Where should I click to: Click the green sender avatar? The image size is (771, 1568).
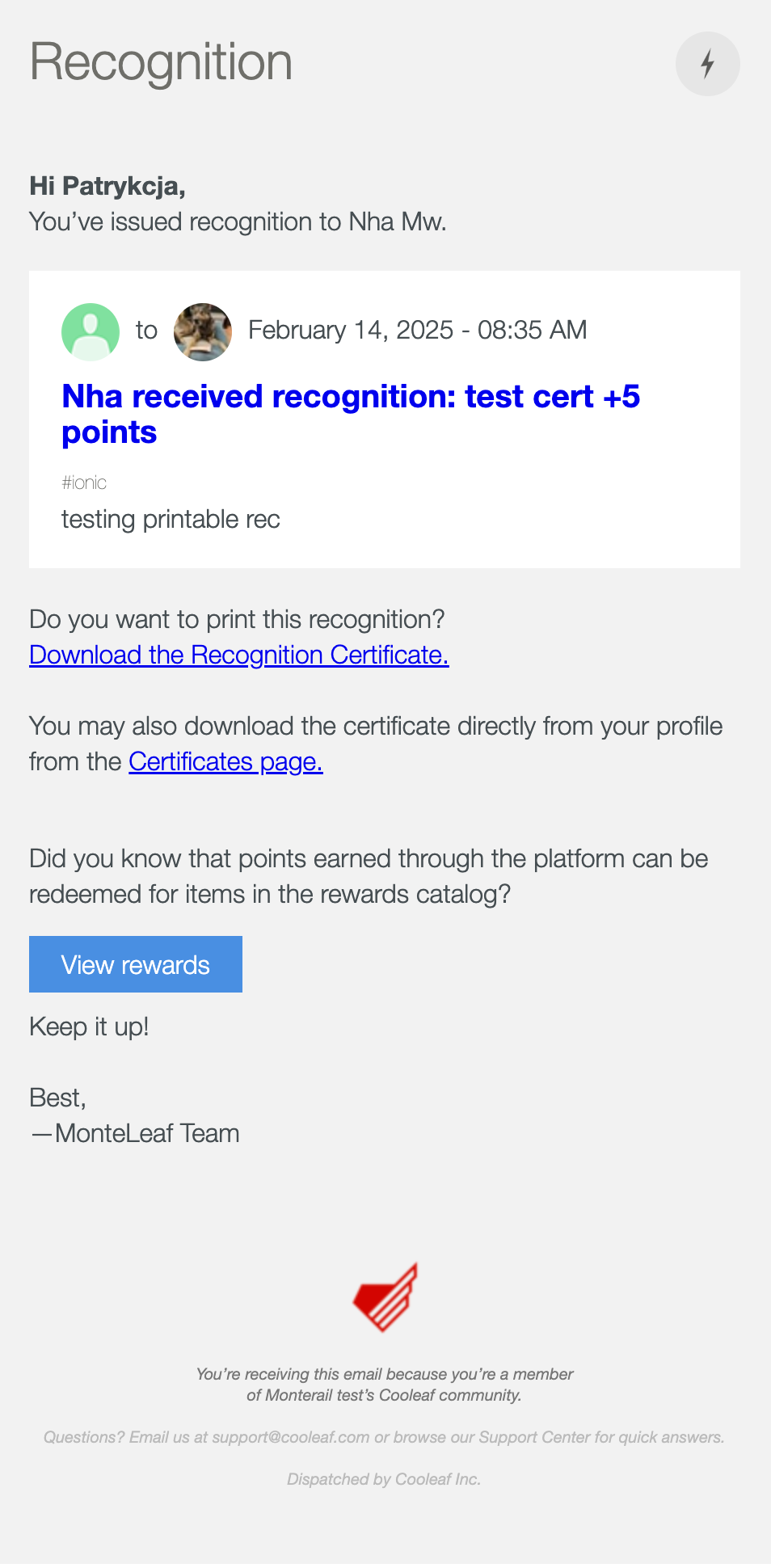(91, 331)
